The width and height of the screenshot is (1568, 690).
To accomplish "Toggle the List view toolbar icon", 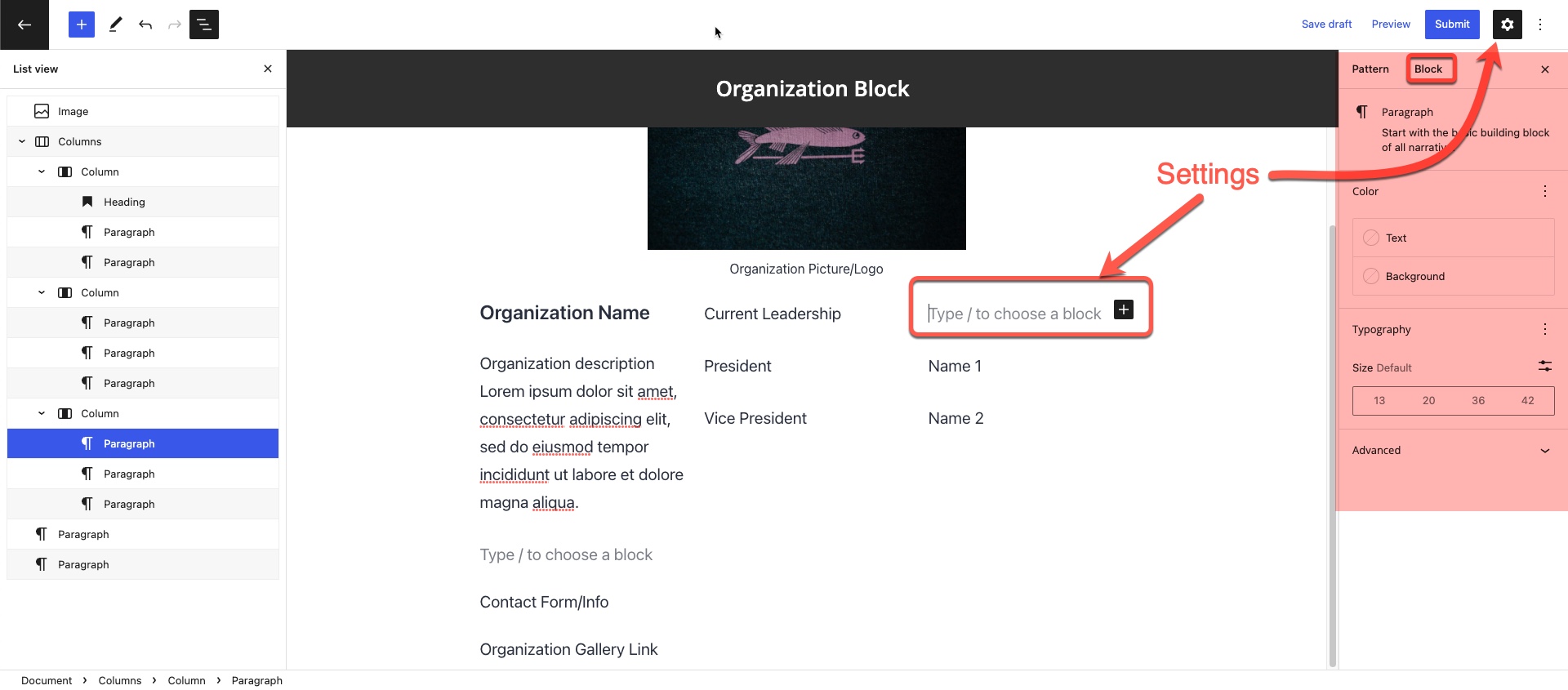I will point(204,24).
